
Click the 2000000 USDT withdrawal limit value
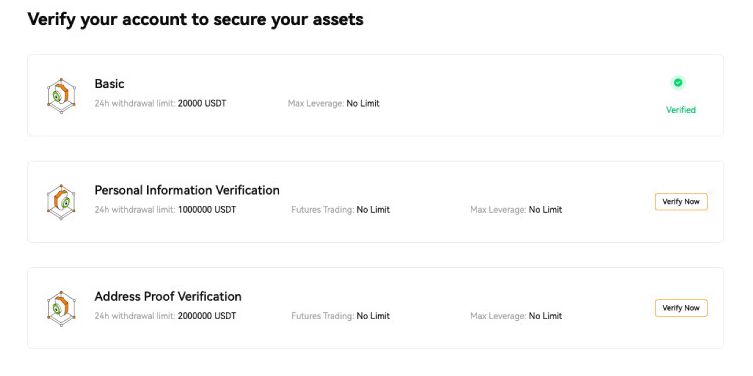(x=207, y=316)
